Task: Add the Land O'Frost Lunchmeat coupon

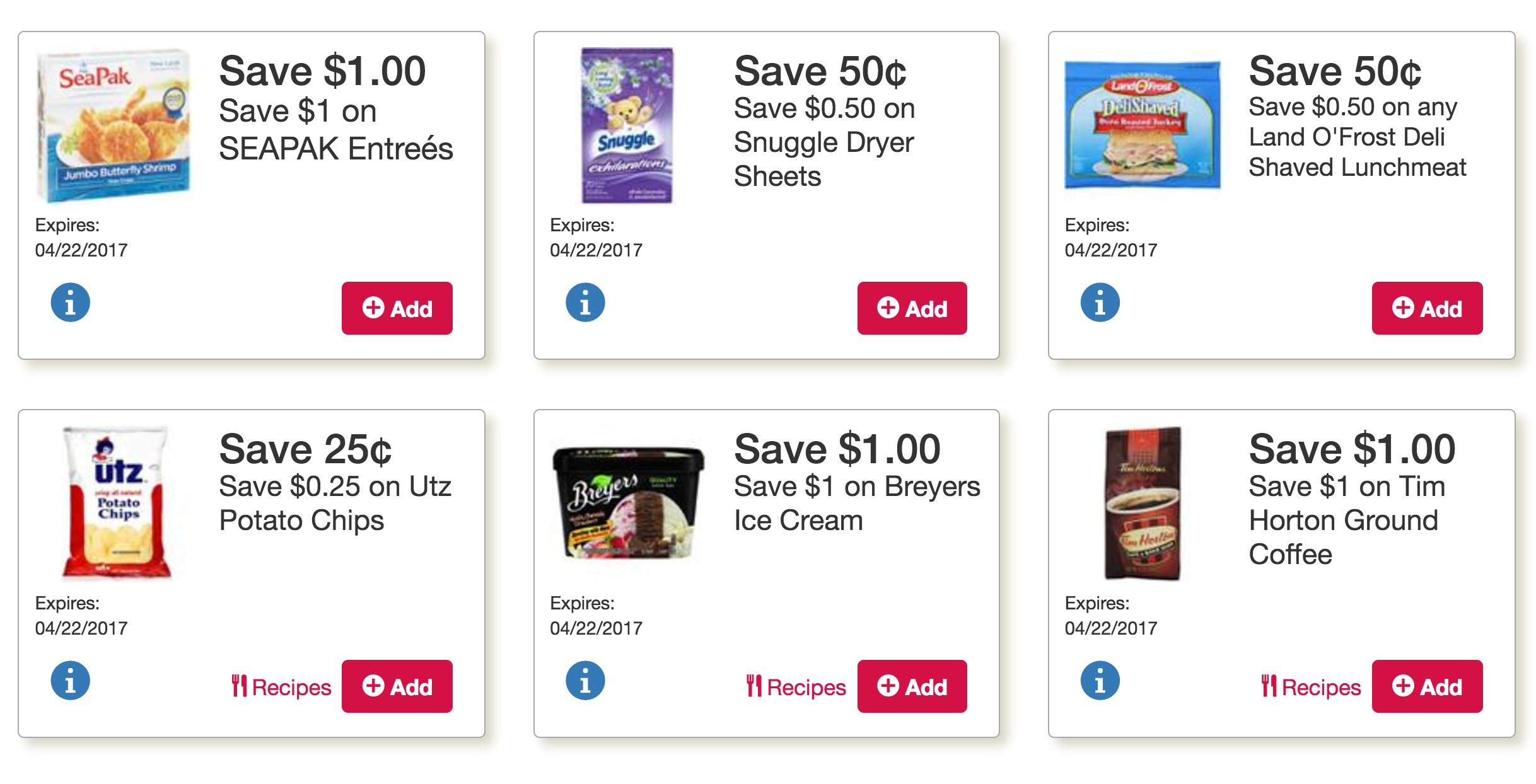Action: tap(1428, 308)
